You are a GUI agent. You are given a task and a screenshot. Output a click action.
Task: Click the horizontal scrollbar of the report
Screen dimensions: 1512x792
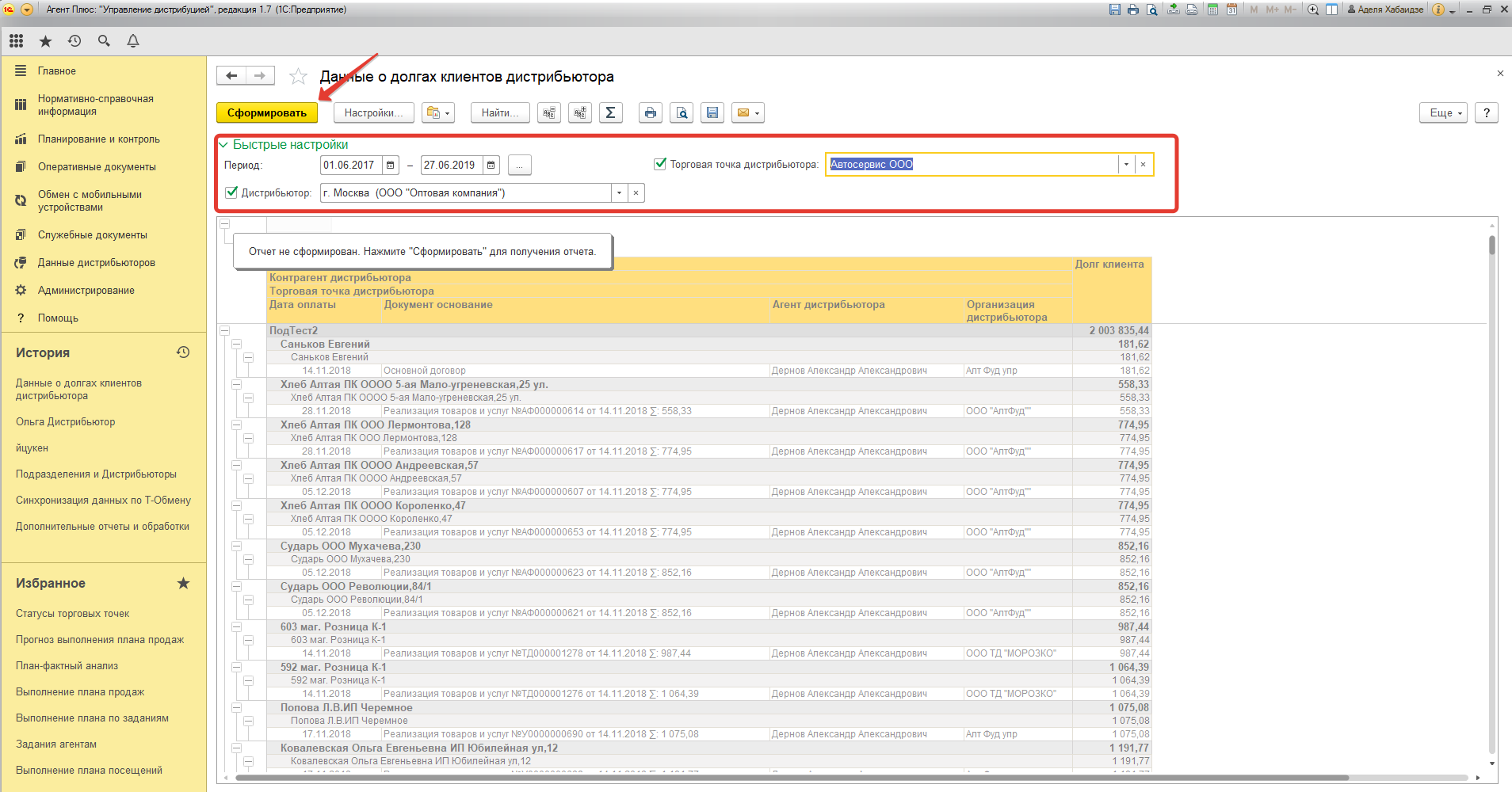pyautogui.click(x=792, y=778)
